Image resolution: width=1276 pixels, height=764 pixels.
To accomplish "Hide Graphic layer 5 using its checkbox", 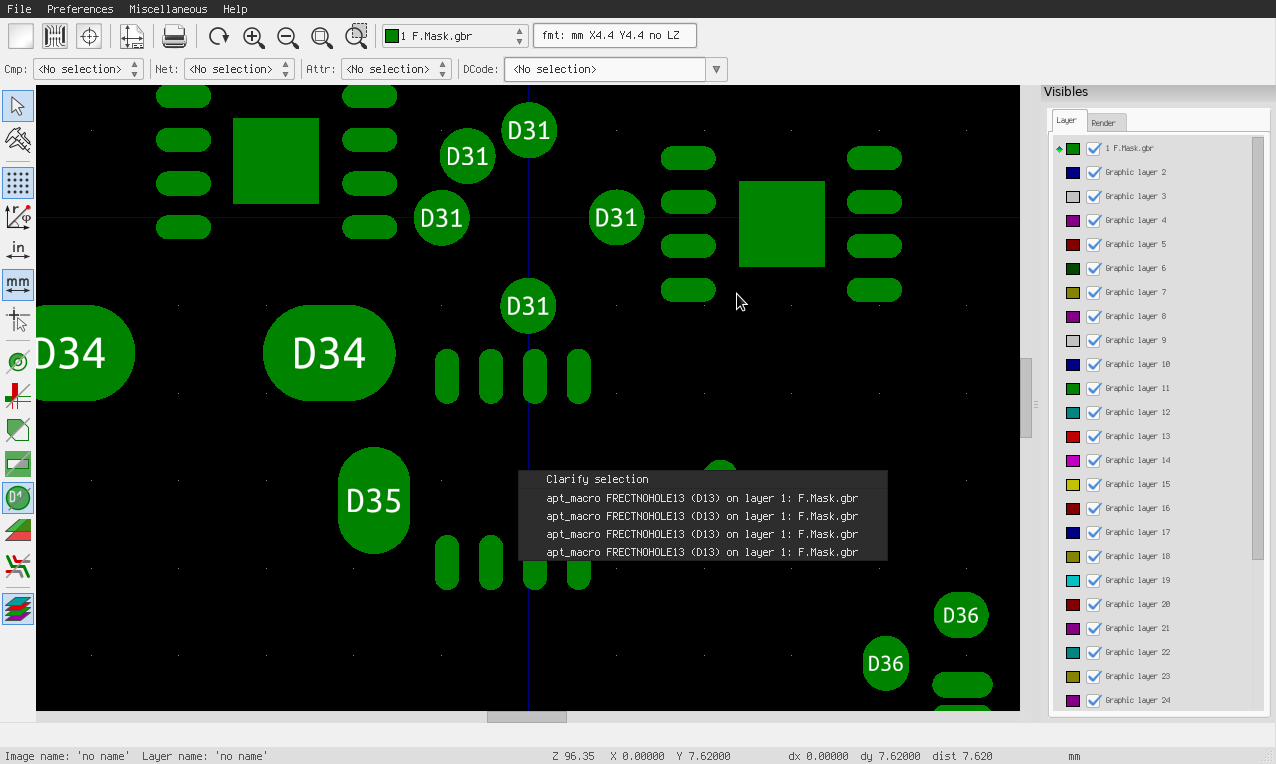I will [x=1094, y=244].
